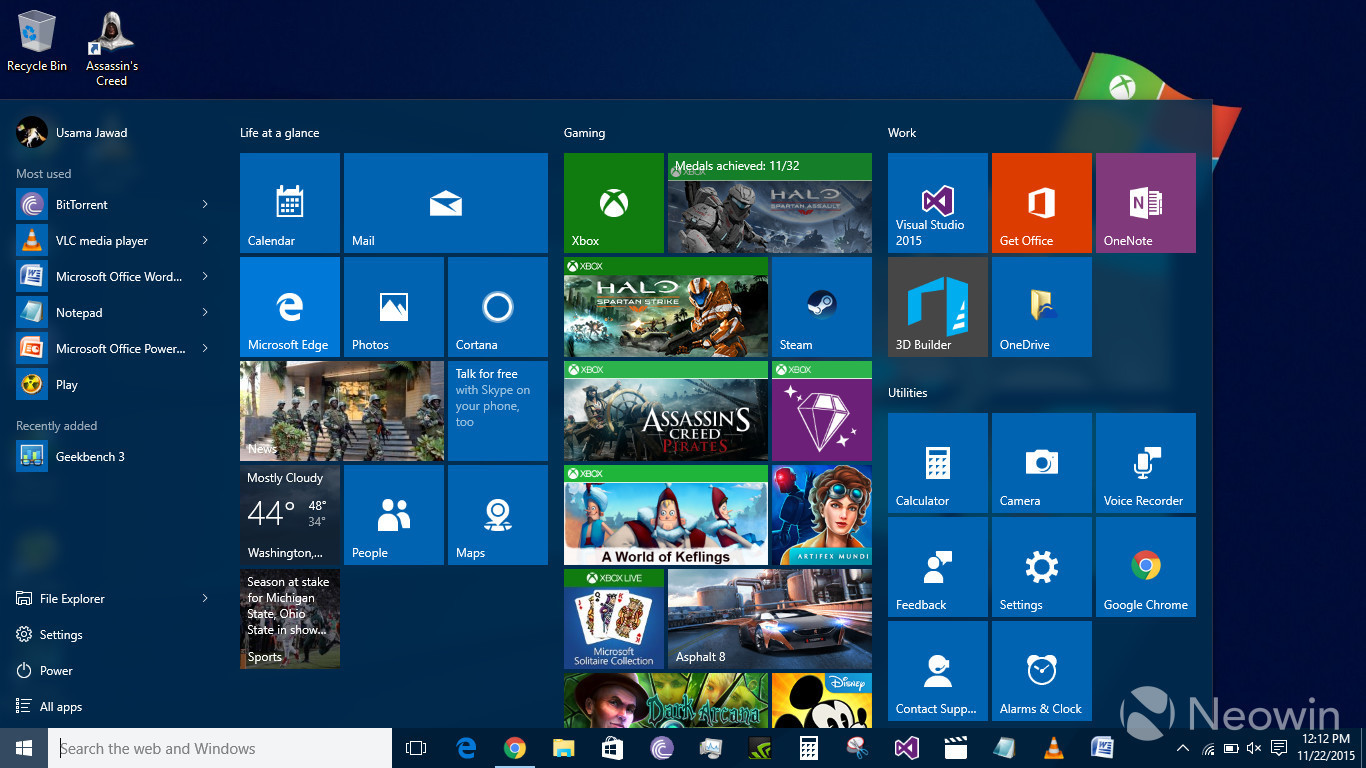Launch Visual Studio 2015 tile
The width and height of the screenshot is (1366, 768).
[x=938, y=203]
